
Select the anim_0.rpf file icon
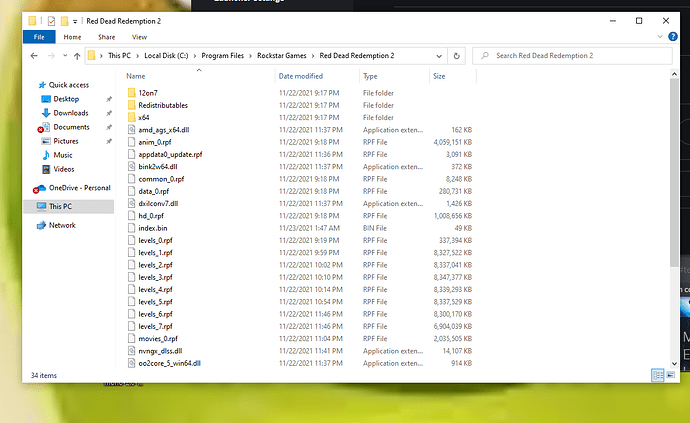132,142
